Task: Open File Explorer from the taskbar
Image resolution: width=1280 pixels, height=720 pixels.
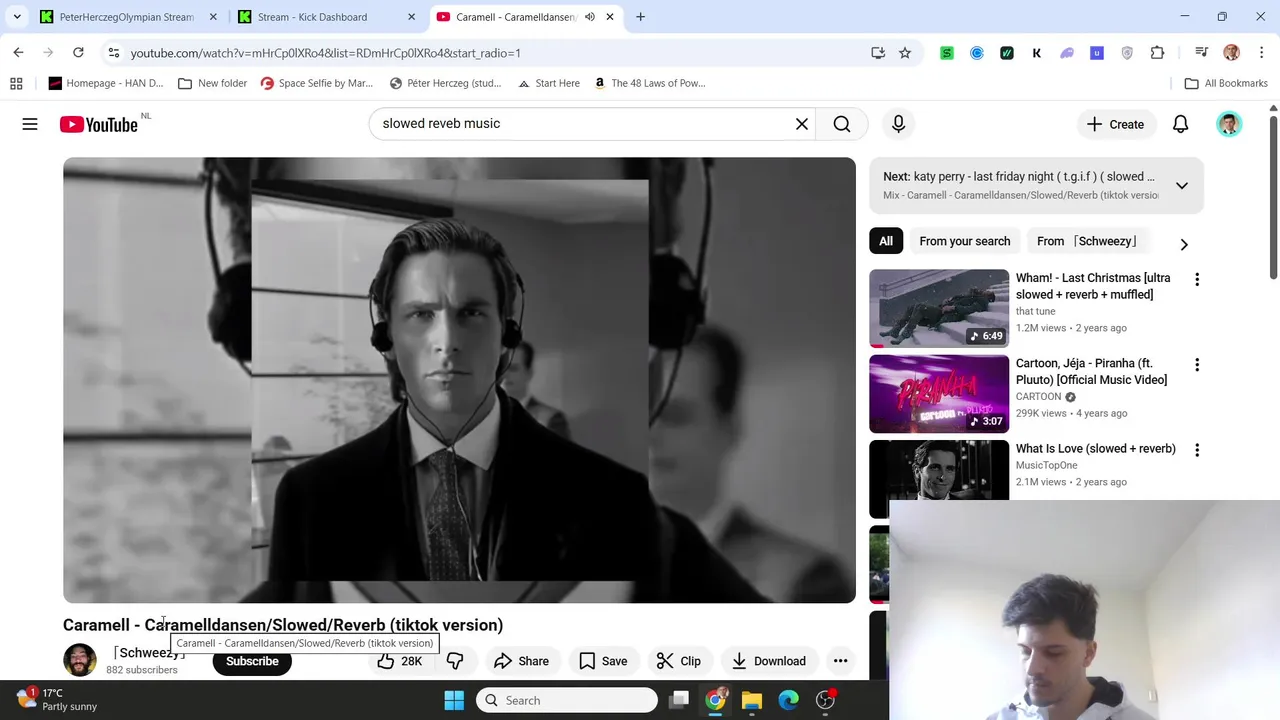Action: point(752,700)
